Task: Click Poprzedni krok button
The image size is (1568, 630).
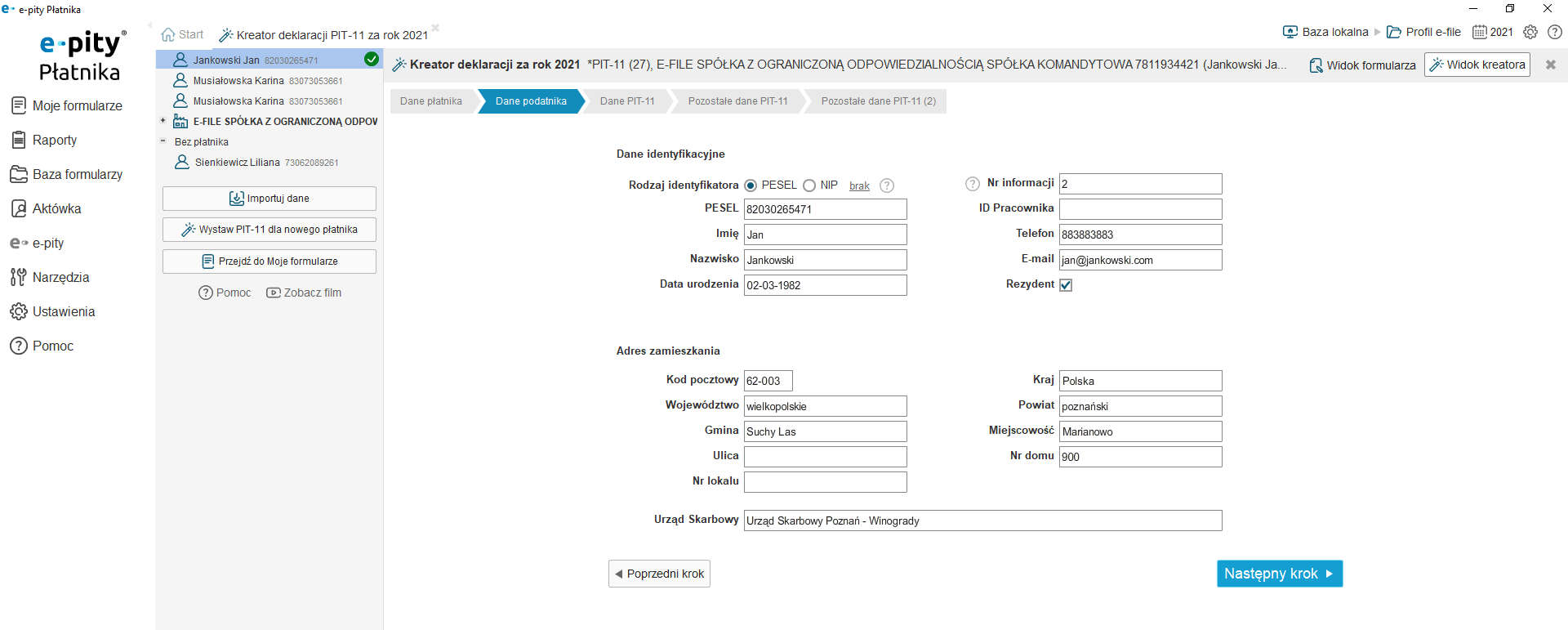Action: 659,574
